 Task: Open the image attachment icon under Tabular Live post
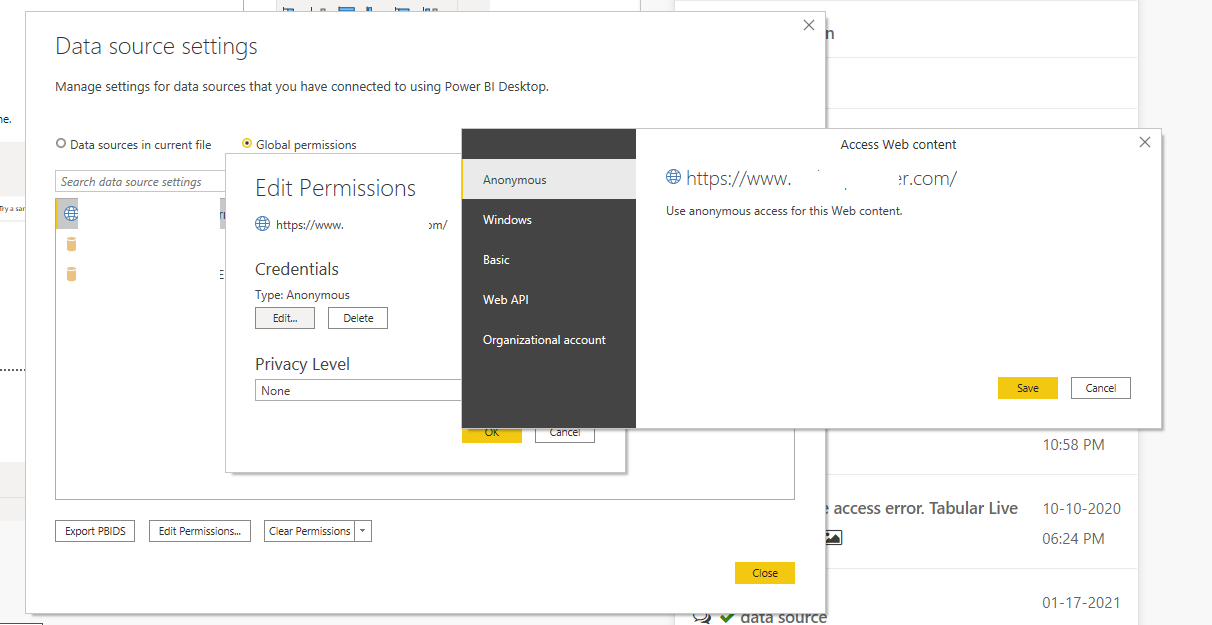pos(833,538)
